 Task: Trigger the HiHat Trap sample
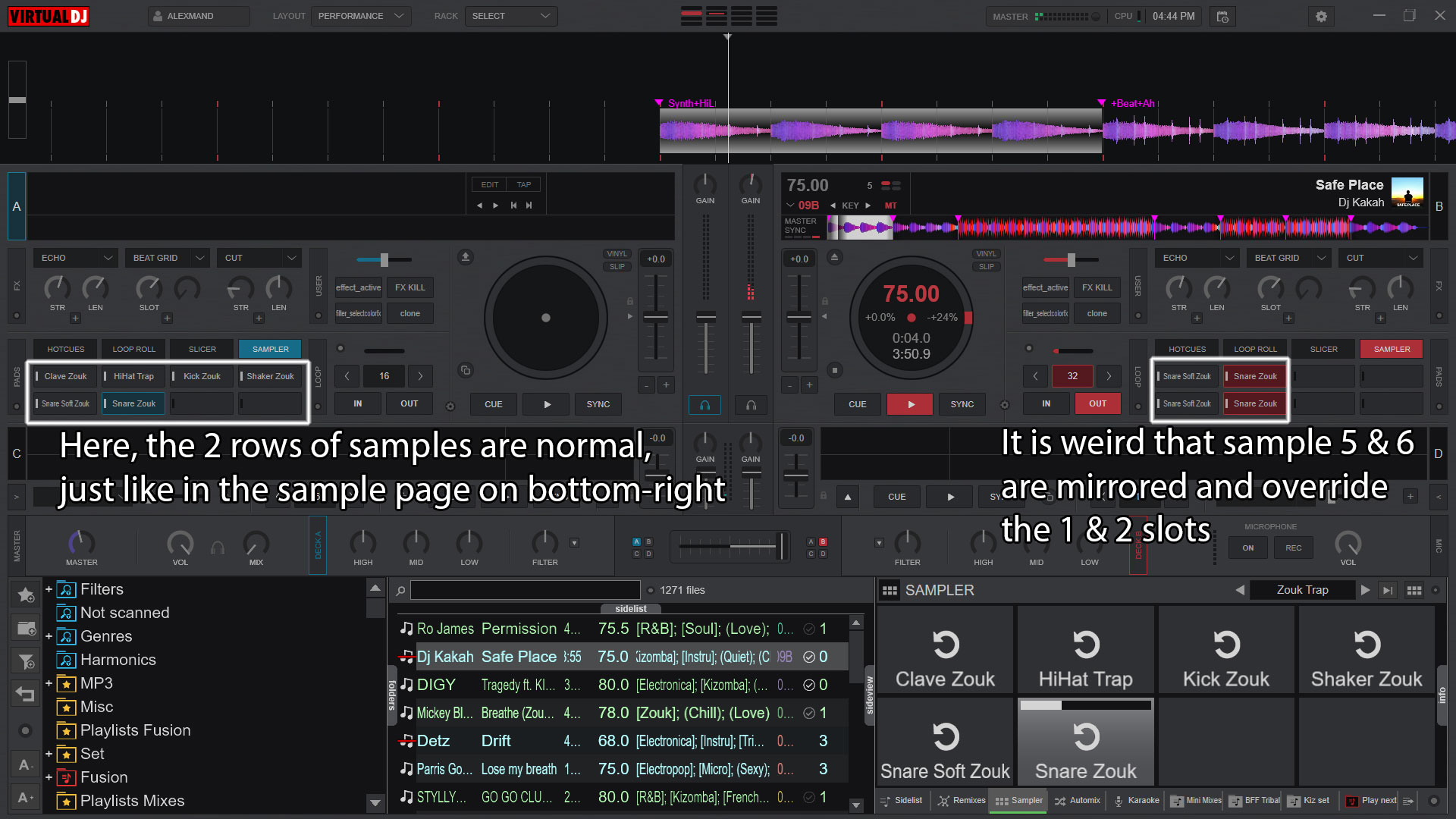pyautogui.click(x=1085, y=650)
